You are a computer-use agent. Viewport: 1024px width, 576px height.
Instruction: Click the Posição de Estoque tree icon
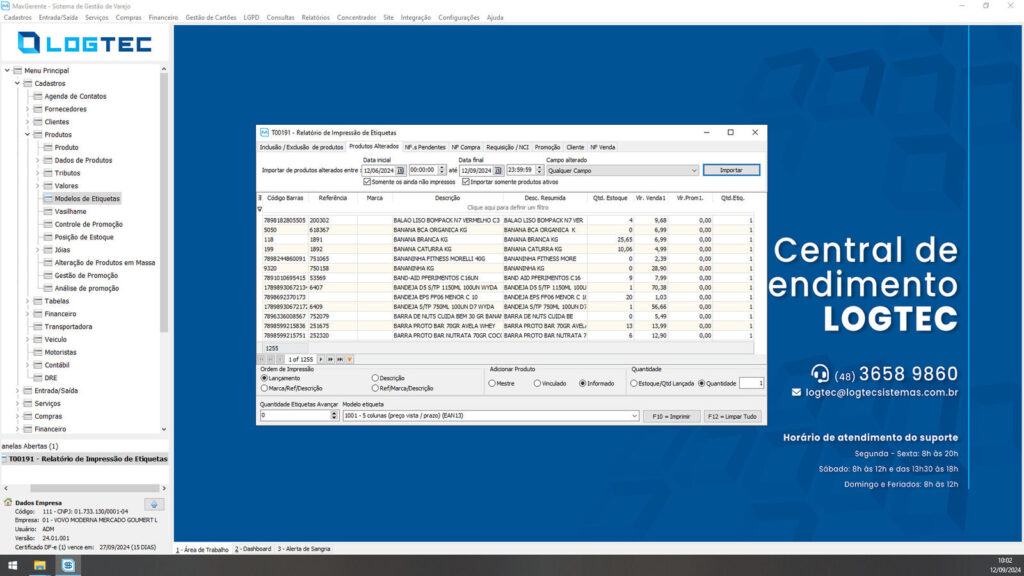point(48,237)
